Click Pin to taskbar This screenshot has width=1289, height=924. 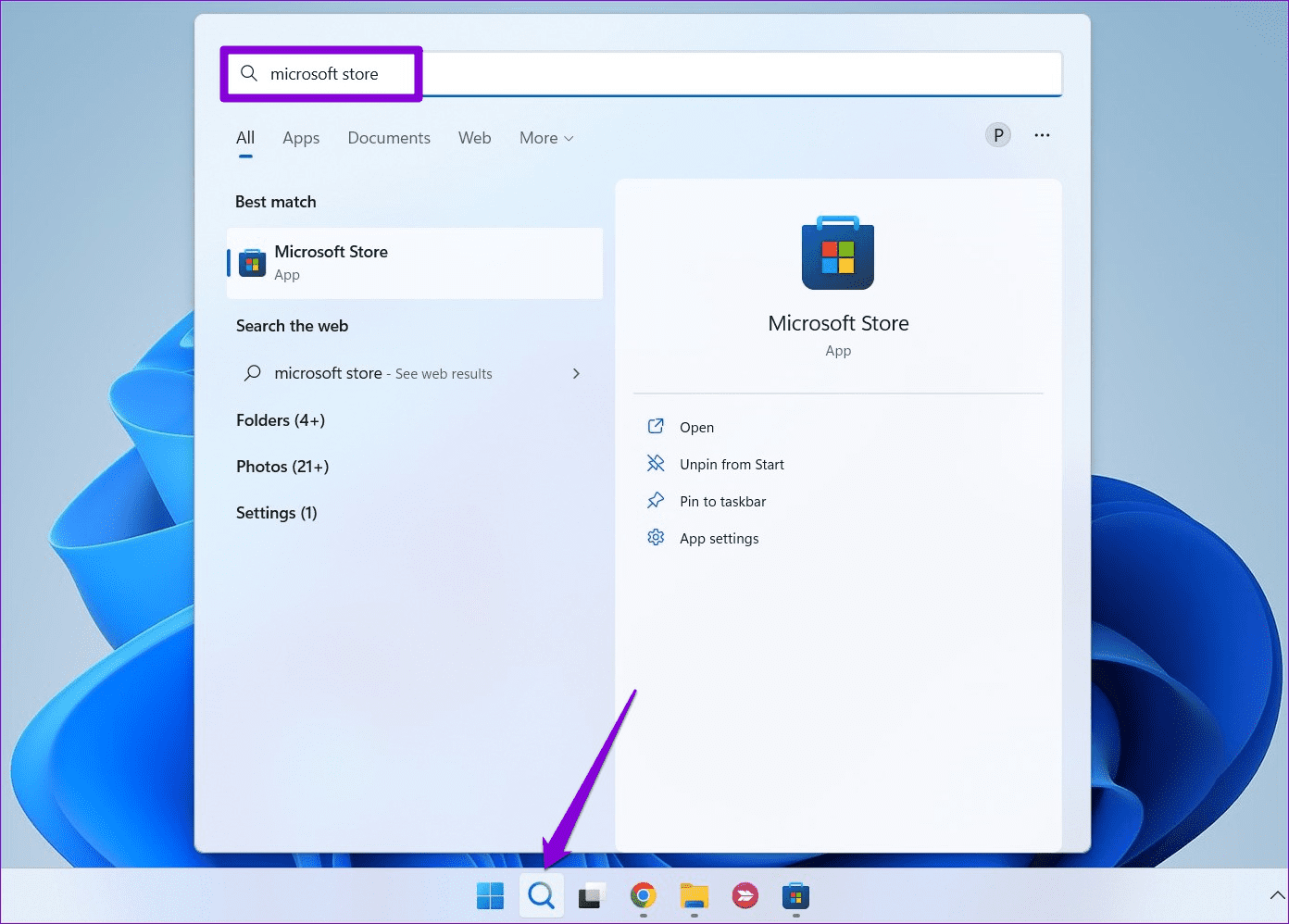click(722, 501)
